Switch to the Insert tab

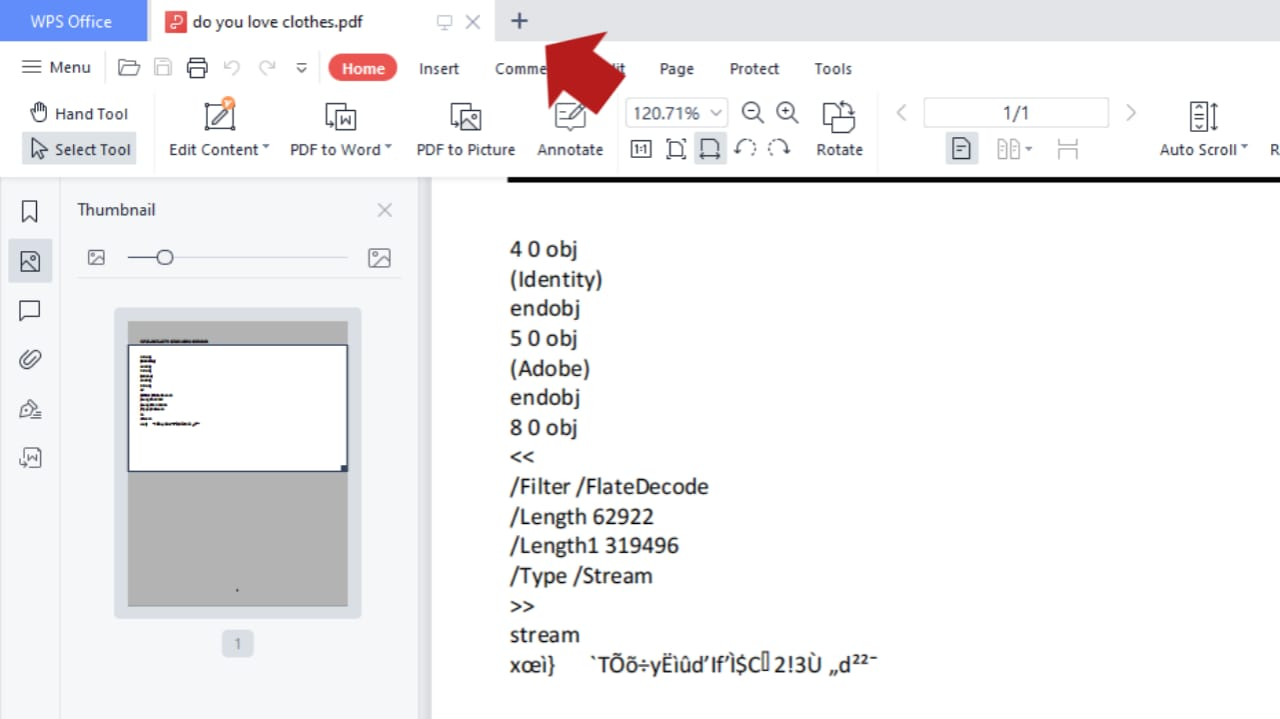(439, 68)
